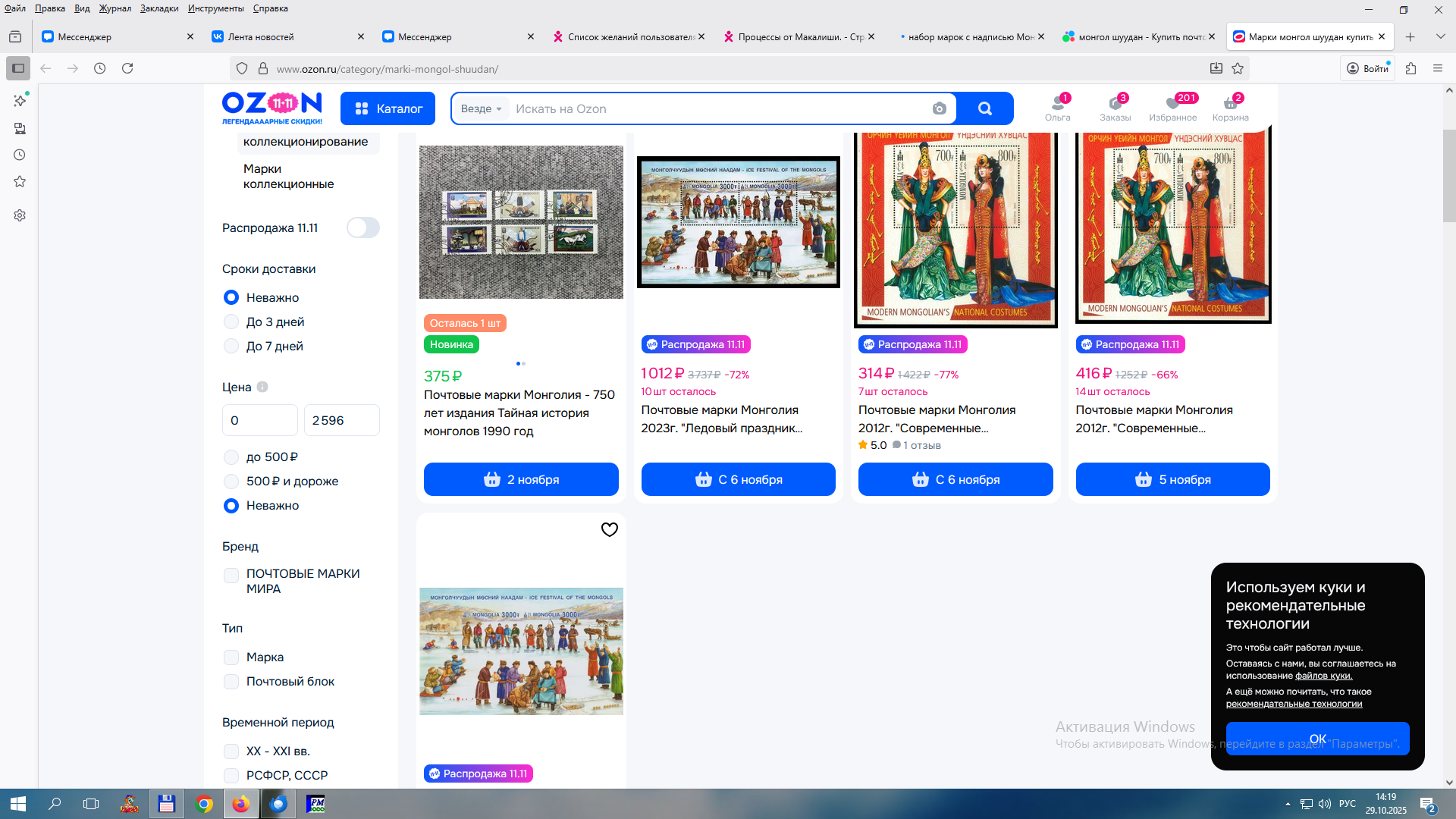
Task: Bookmark page with star icon
Action: click(1238, 68)
